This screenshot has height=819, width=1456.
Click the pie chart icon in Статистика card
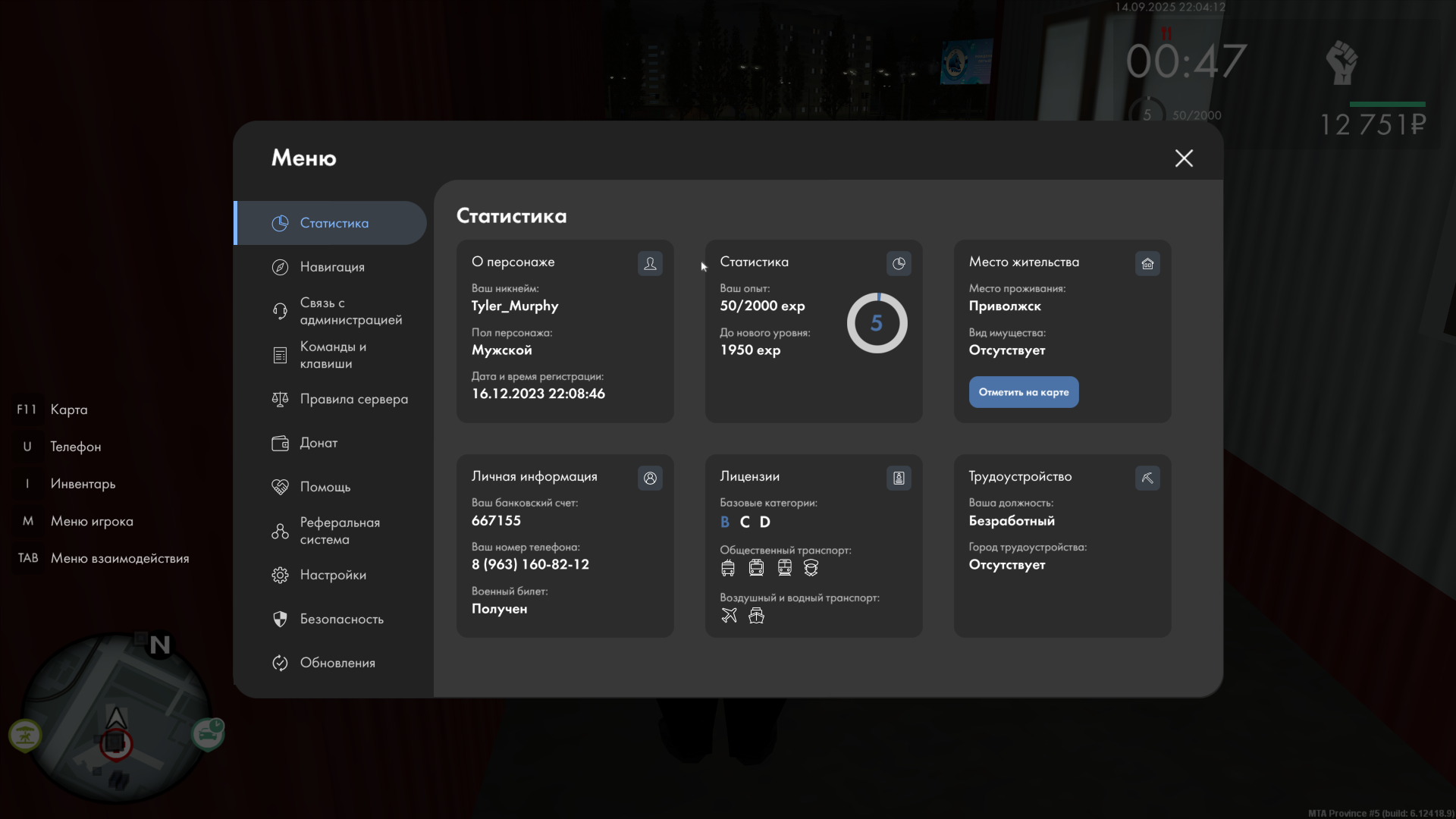(899, 263)
